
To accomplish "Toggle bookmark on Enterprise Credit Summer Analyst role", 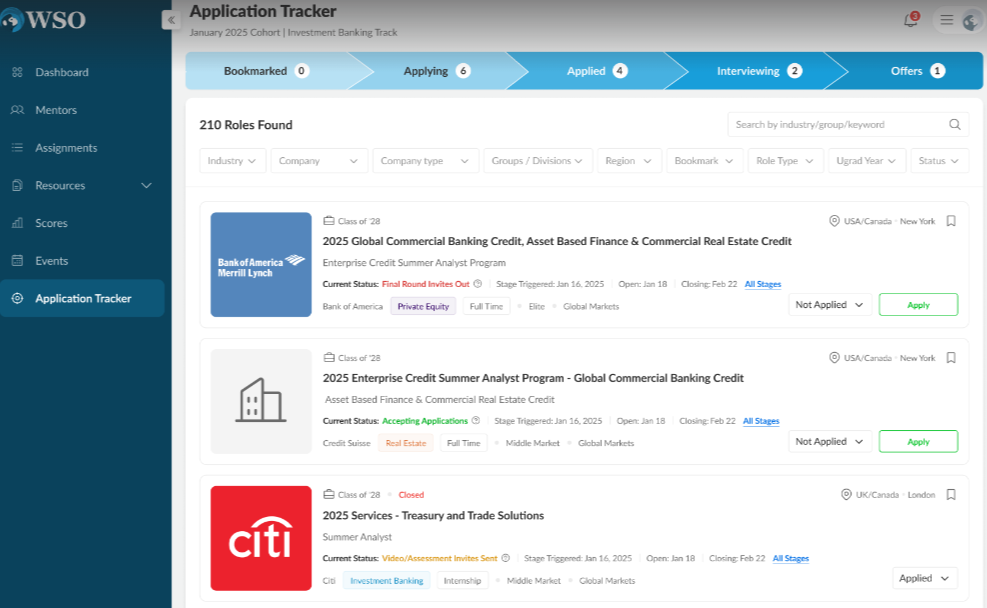I will (951, 358).
